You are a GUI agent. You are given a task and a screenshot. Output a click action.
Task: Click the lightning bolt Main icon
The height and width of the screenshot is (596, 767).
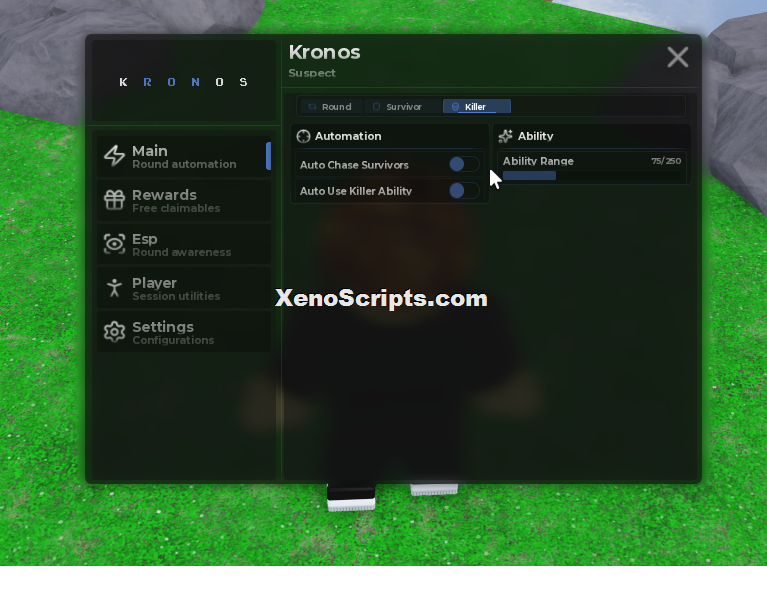click(x=114, y=156)
